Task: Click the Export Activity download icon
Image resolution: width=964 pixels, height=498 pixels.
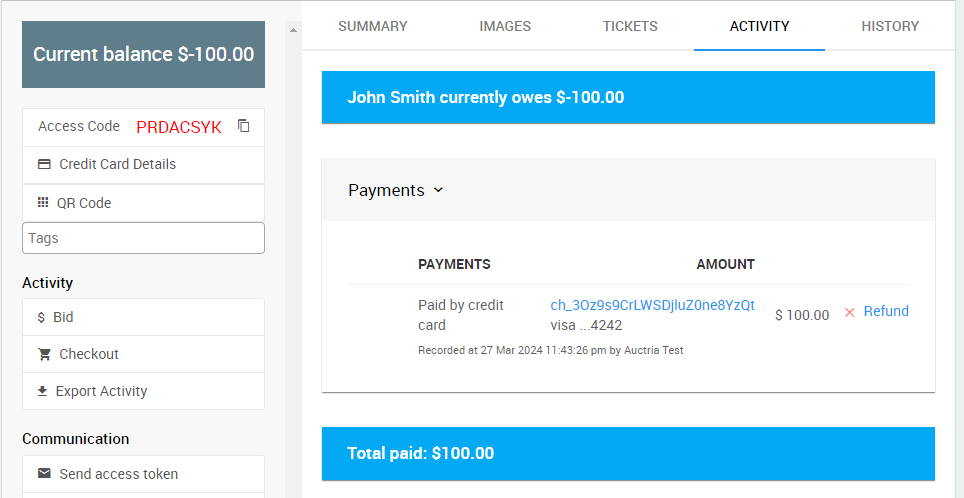Action: pyautogui.click(x=42, y=391)
